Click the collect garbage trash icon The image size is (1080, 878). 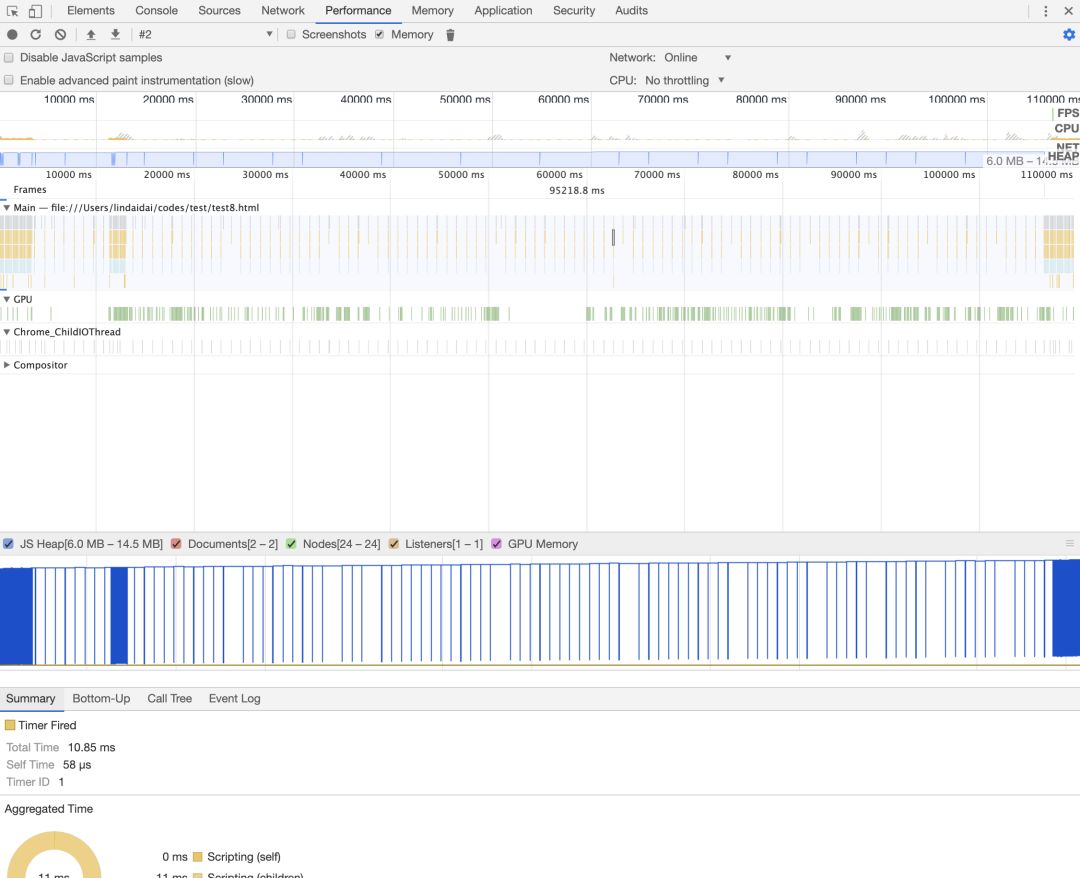point(450,35)
